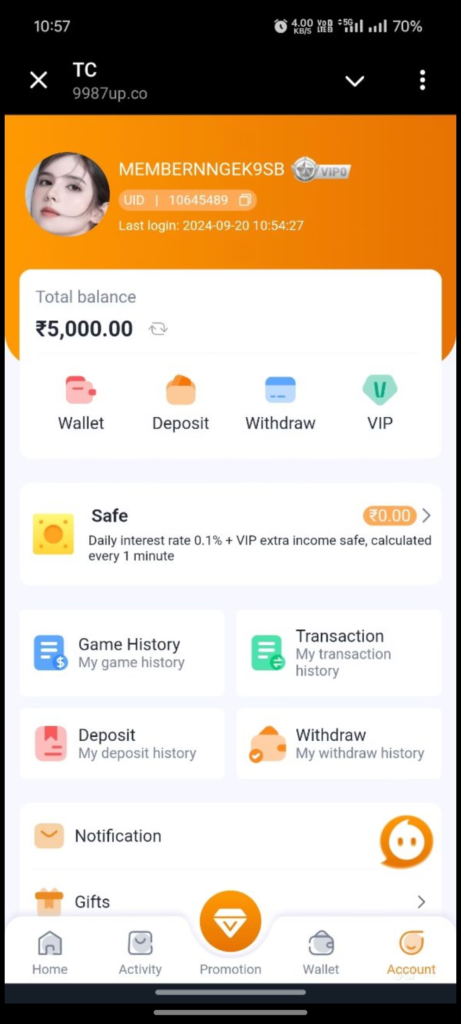Open the orange customer support chat bubble
The image size is (461, 1024).
(406, 841)
